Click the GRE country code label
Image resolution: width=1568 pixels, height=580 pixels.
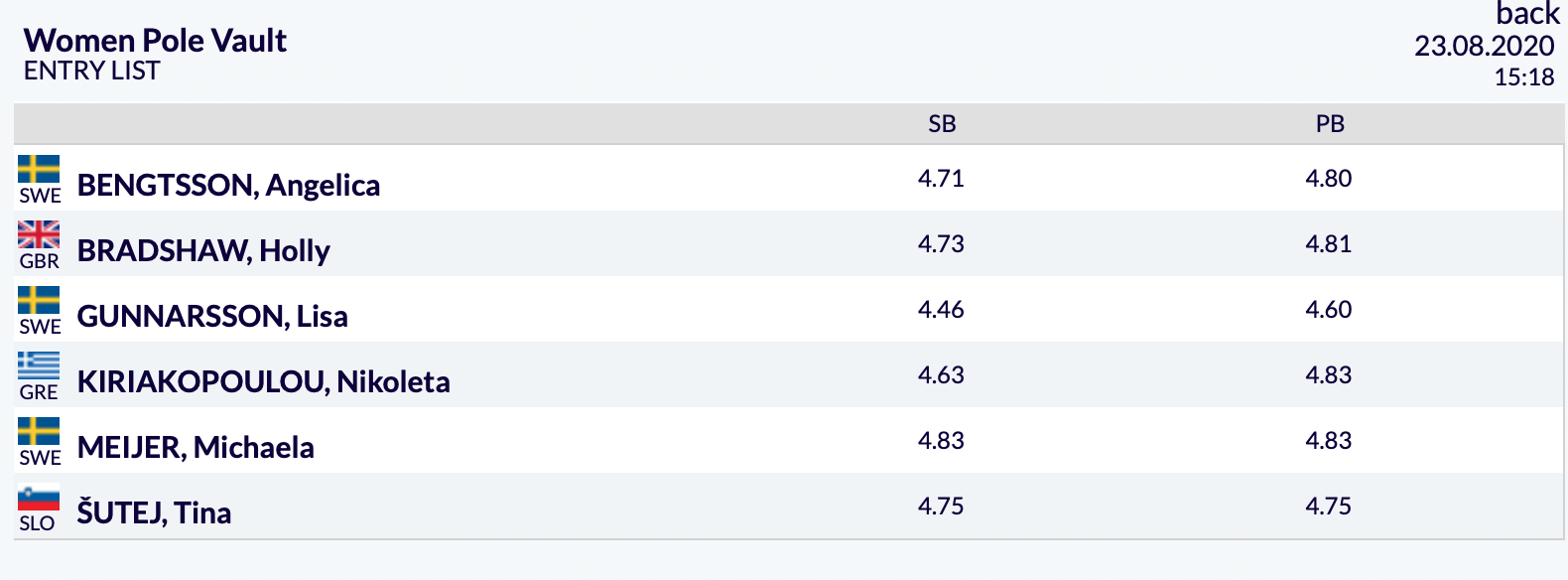[39, 392]
